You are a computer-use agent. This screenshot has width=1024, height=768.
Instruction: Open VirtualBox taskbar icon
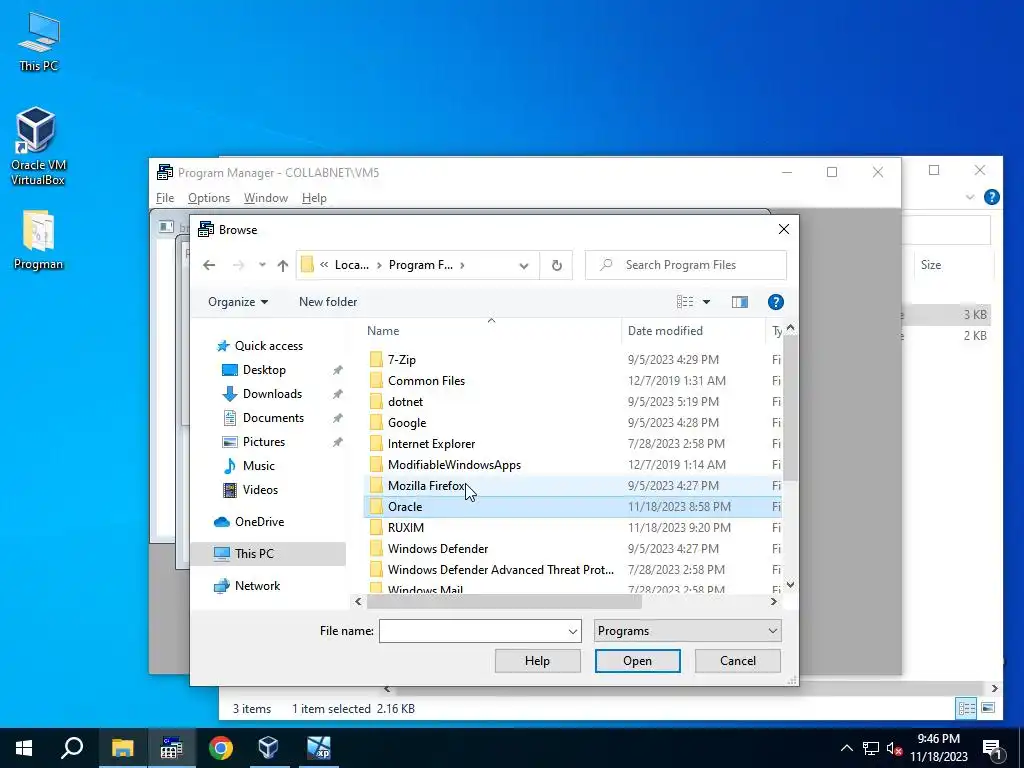268,748
